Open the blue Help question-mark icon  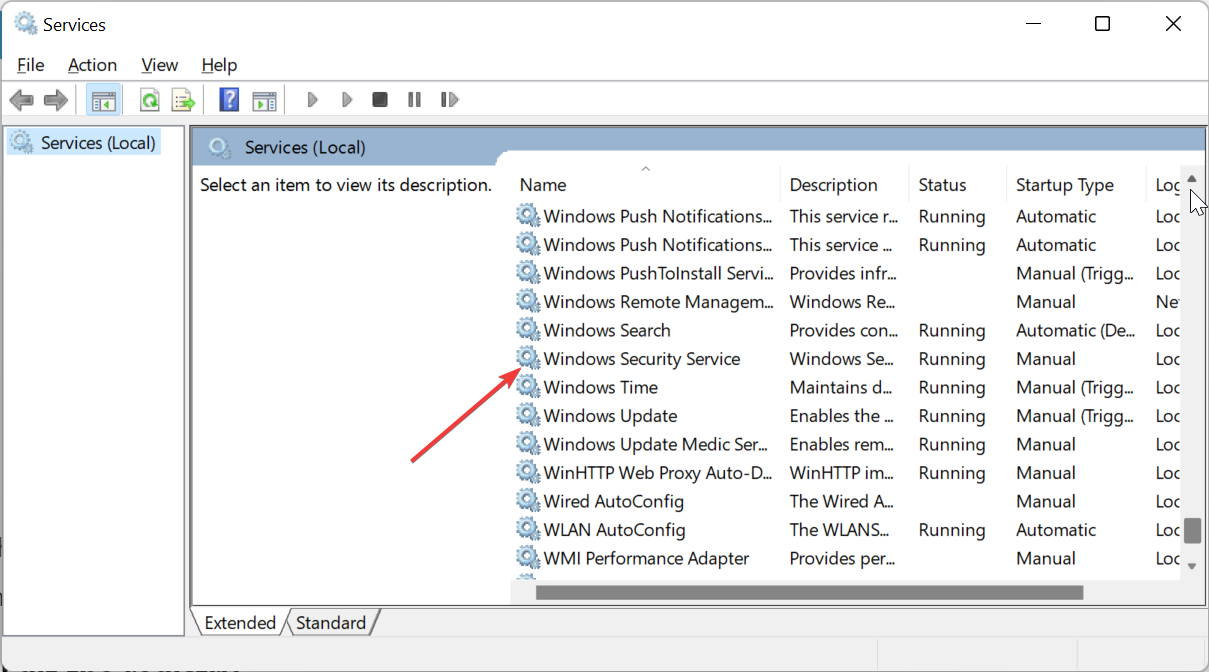tap(229, 100)
